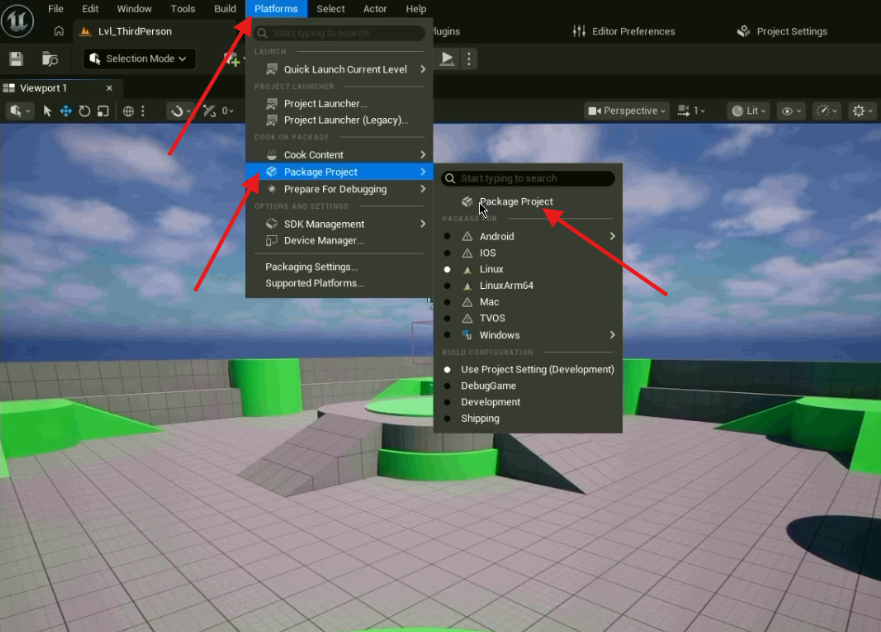Viewport: 881px width, 632px height.
Task: Open Project Settings
Action: 782,31
